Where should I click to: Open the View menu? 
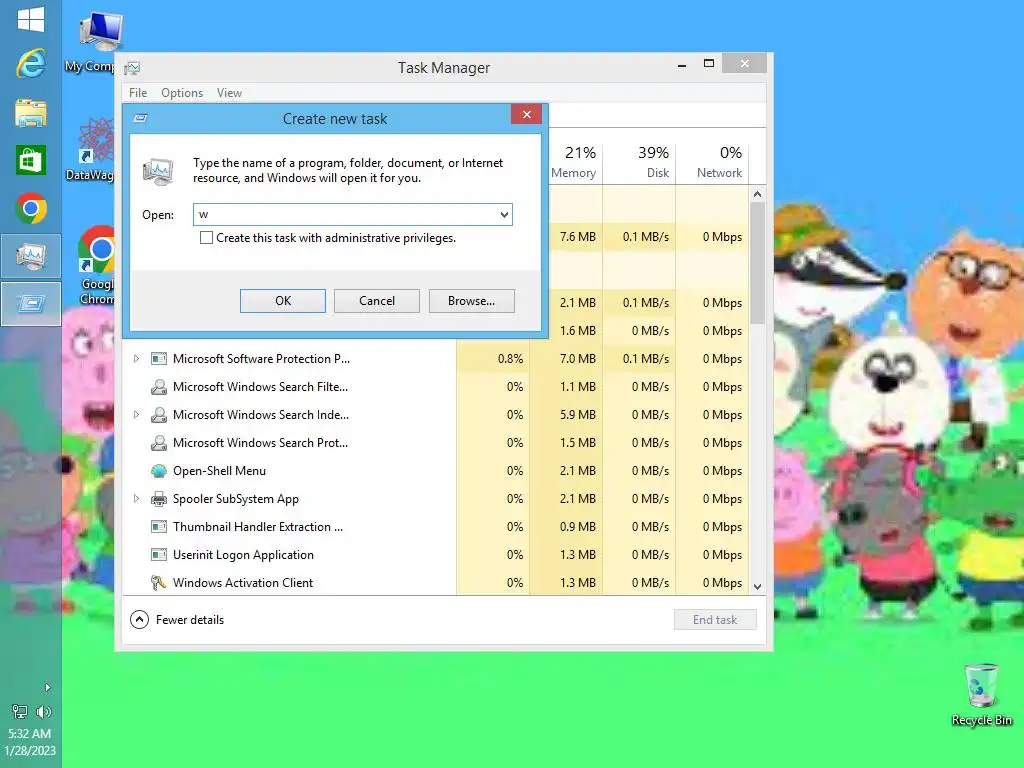(x=229, y=93)
